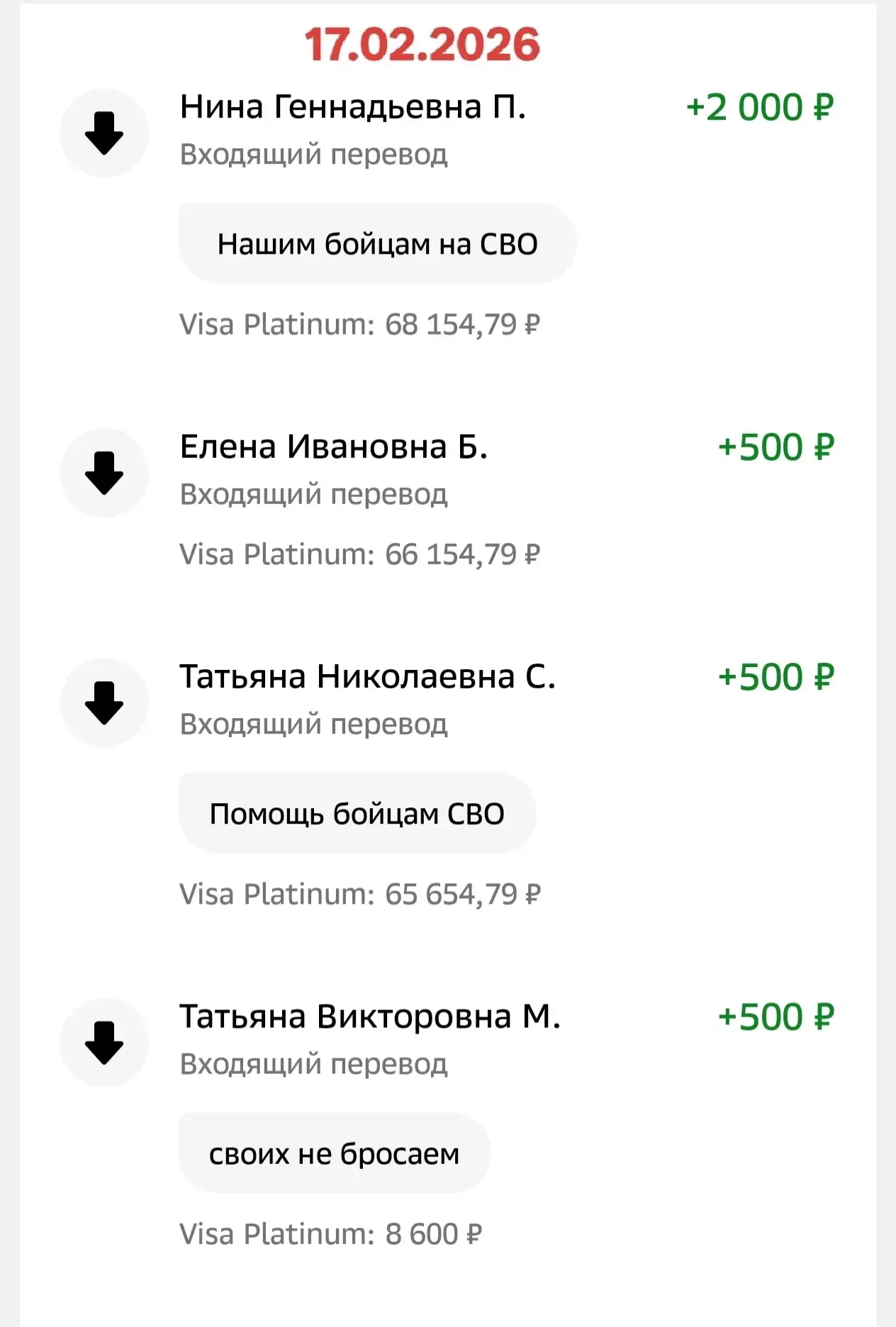The width and height of the screenshot is (896, 1327).
Task: Select the +2 000 ₽ amount
Action: coord(759,108)
